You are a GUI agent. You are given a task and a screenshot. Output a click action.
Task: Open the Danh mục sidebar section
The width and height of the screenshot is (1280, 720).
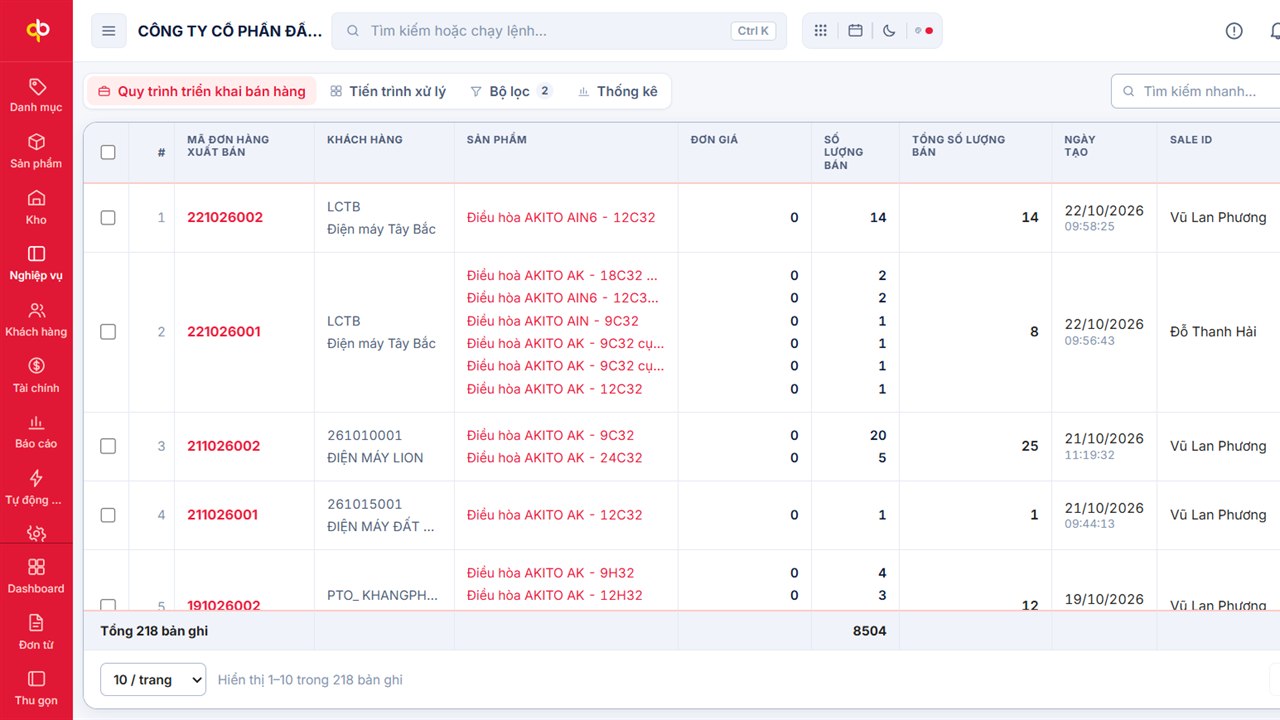[36, 95]
